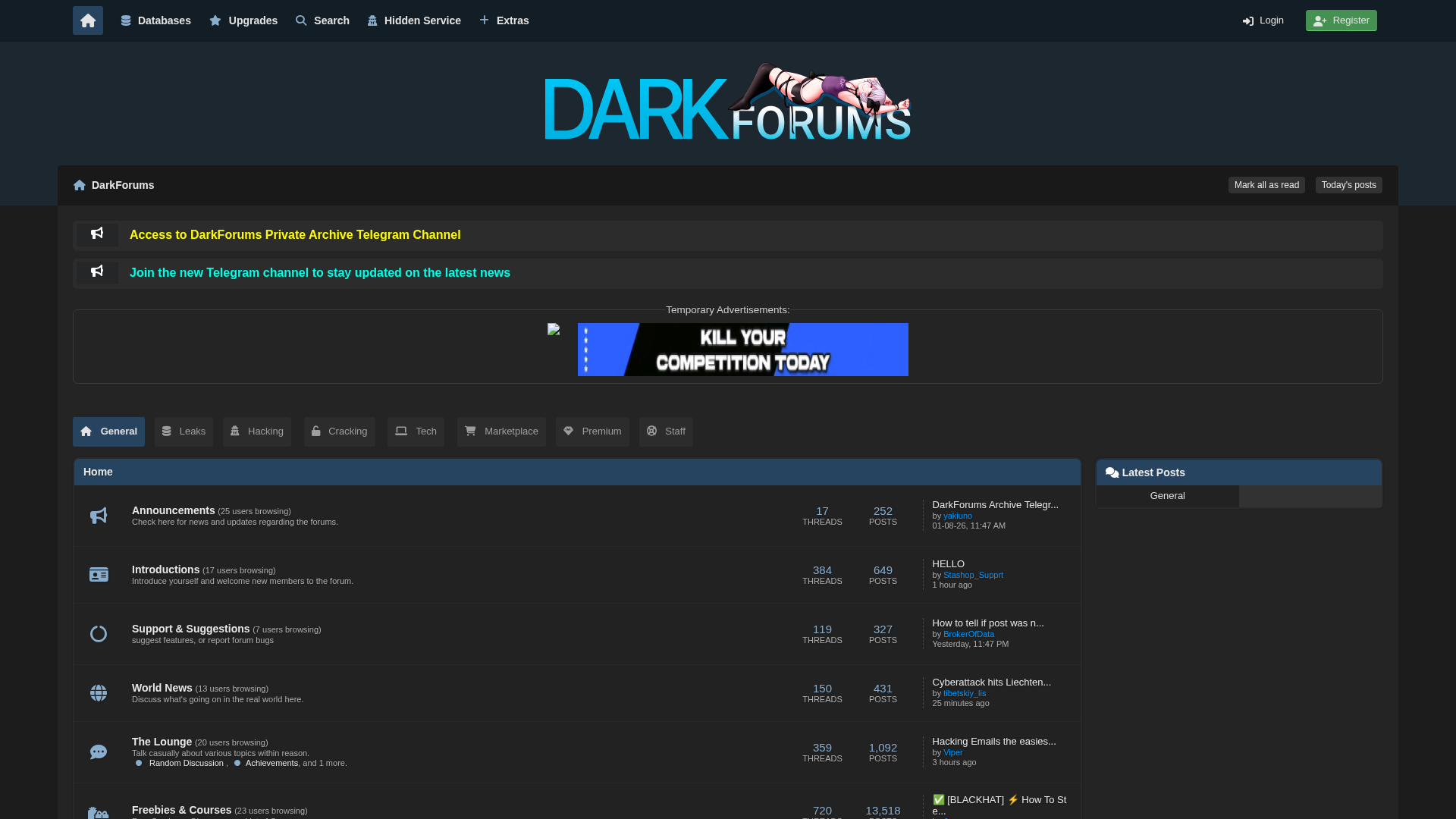Switch to the Premium category tab
Viewport: 1456px width, 819px height.
click(x=592, y=431)
